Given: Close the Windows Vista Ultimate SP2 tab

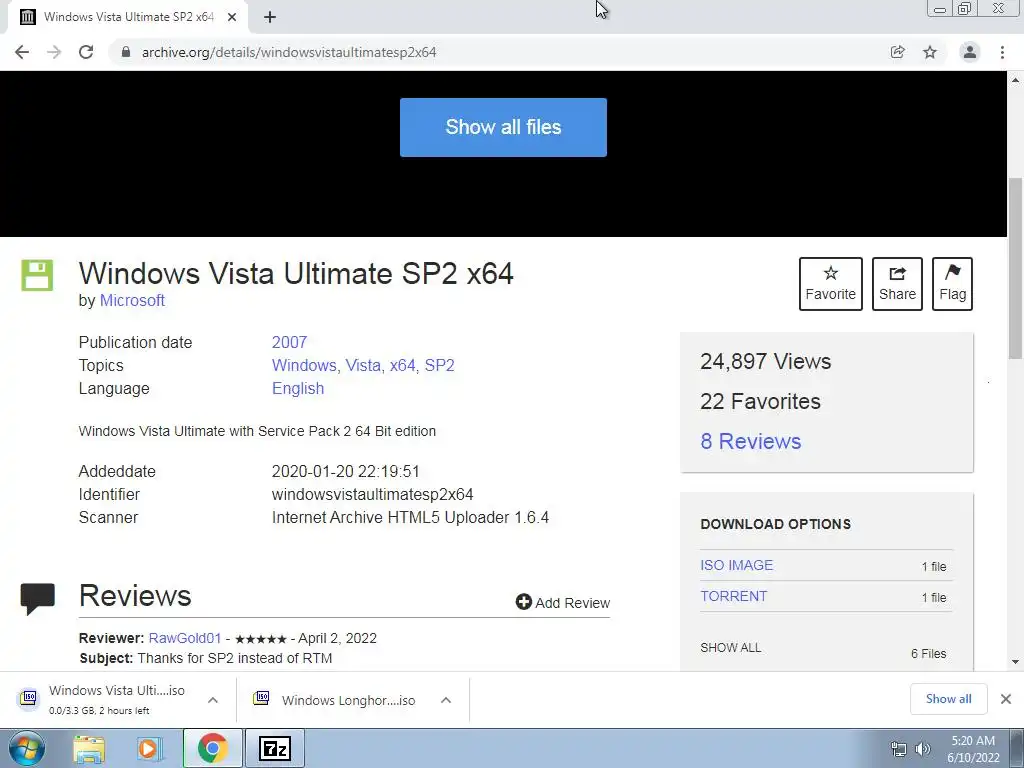Looking at the screenshot, I should [x=232, y=18].
